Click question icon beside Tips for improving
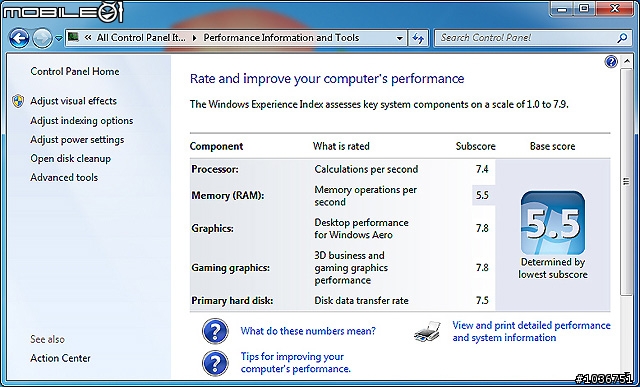640x387 pixels. 215,363
